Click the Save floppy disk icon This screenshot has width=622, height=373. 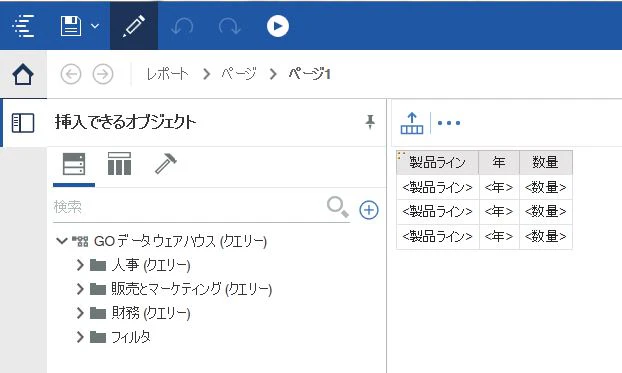(71, 26)
